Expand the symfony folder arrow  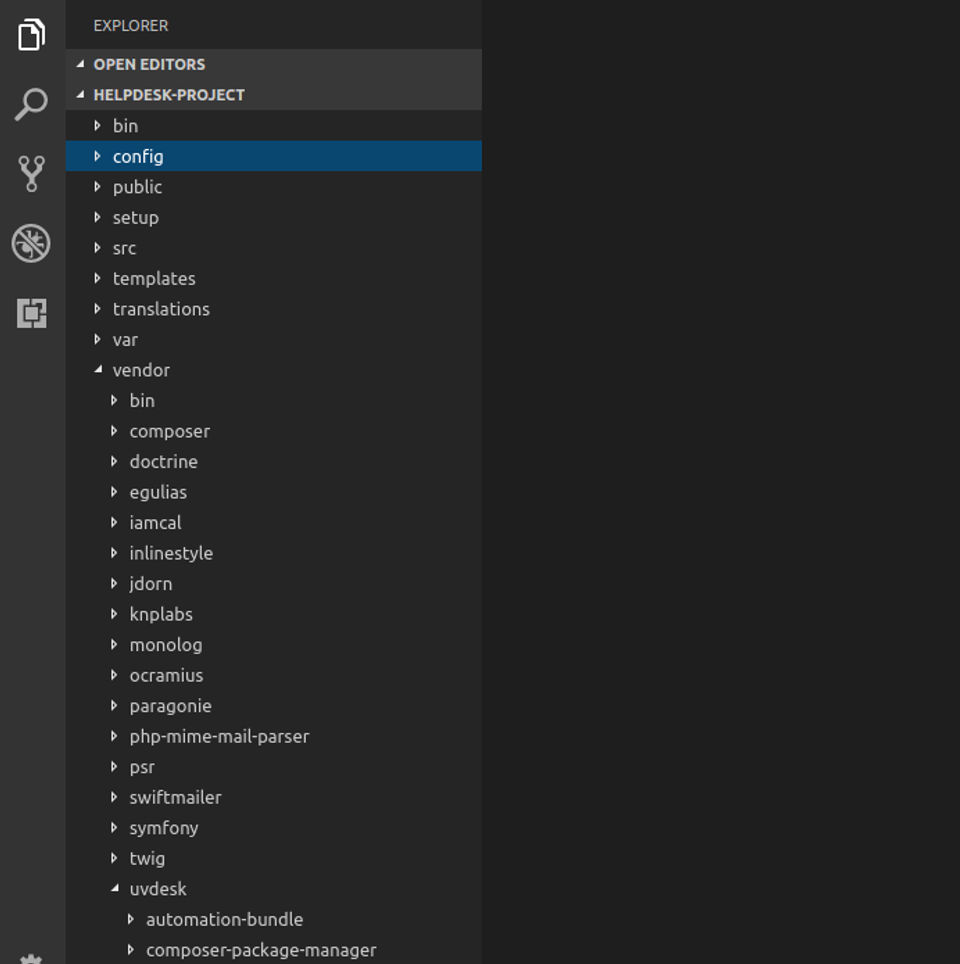click(114, 828)
